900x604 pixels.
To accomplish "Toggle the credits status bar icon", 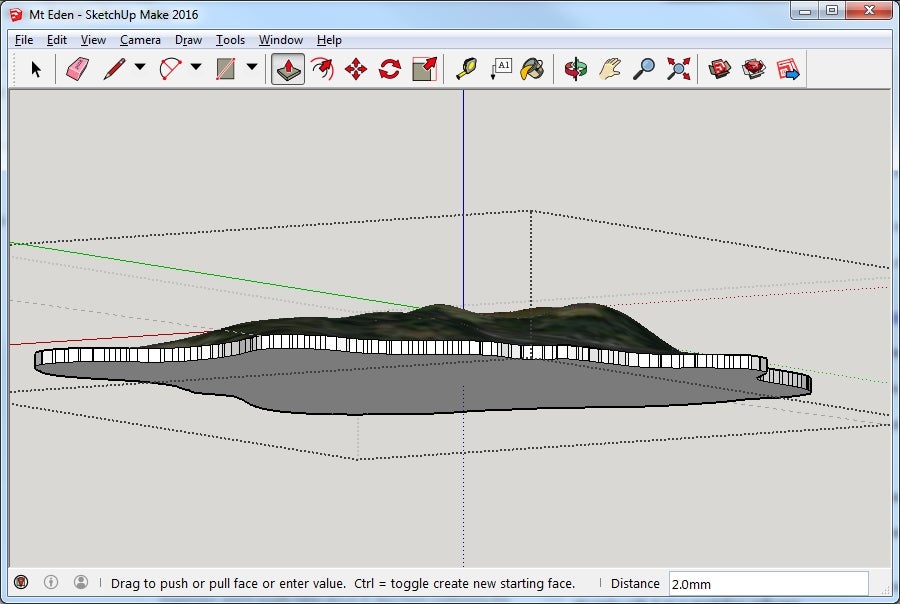I will [x=51, y=582].
